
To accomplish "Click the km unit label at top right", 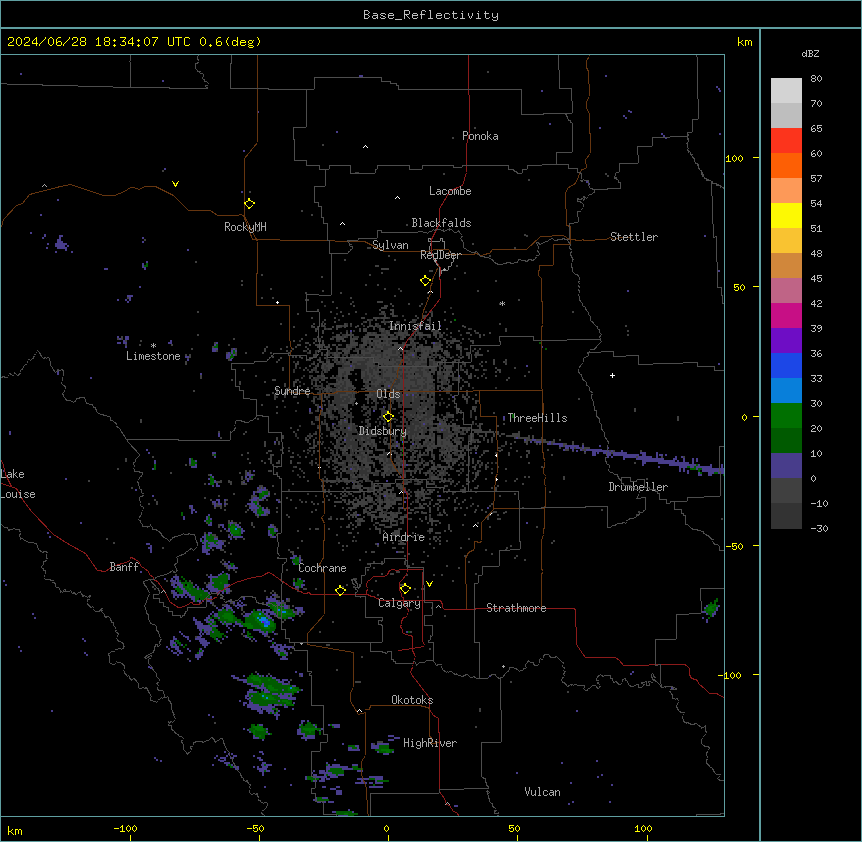I will point(744,42).
